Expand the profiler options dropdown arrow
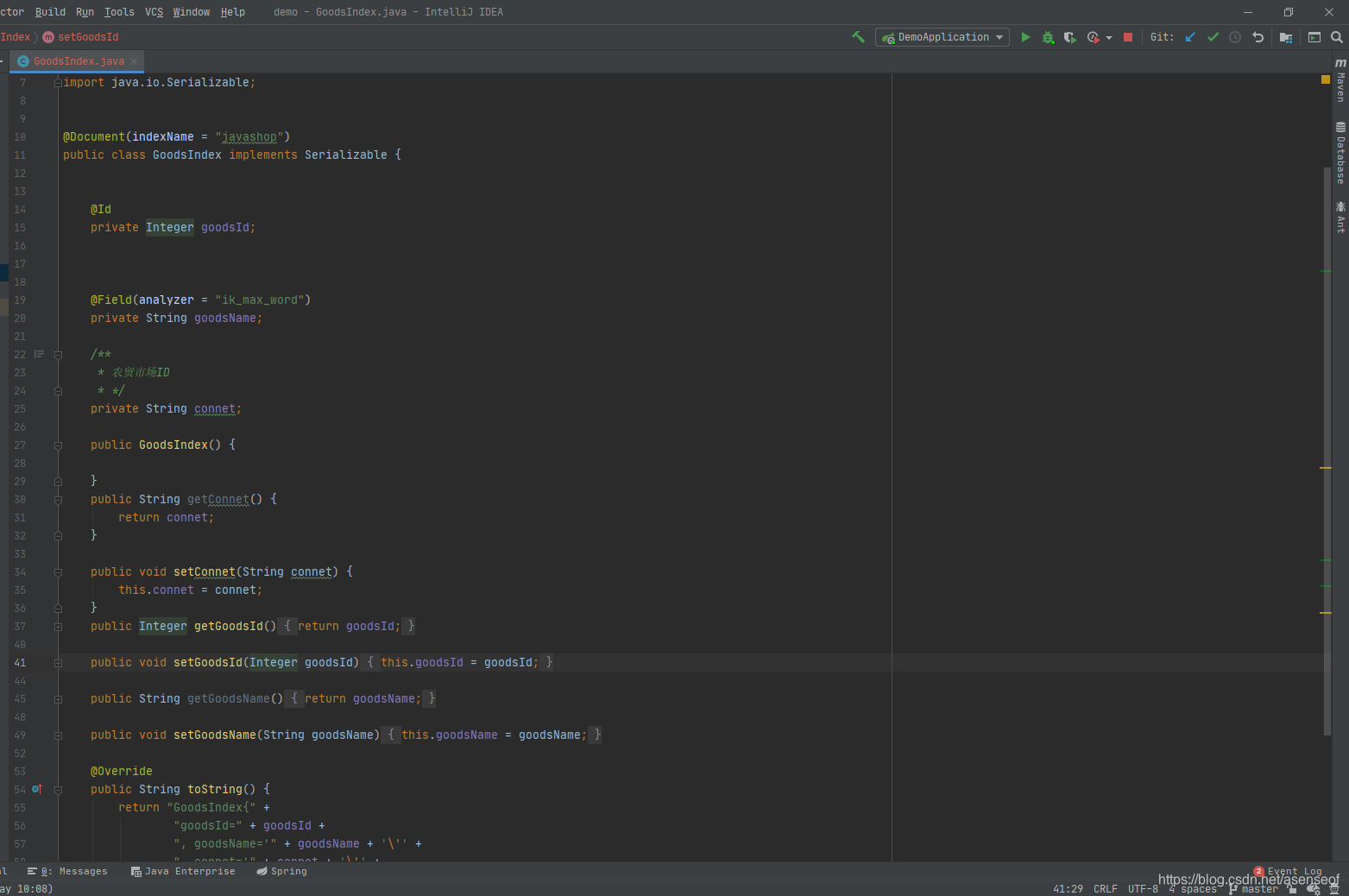Screen dimensions: 1349x896 (1109, 38)
